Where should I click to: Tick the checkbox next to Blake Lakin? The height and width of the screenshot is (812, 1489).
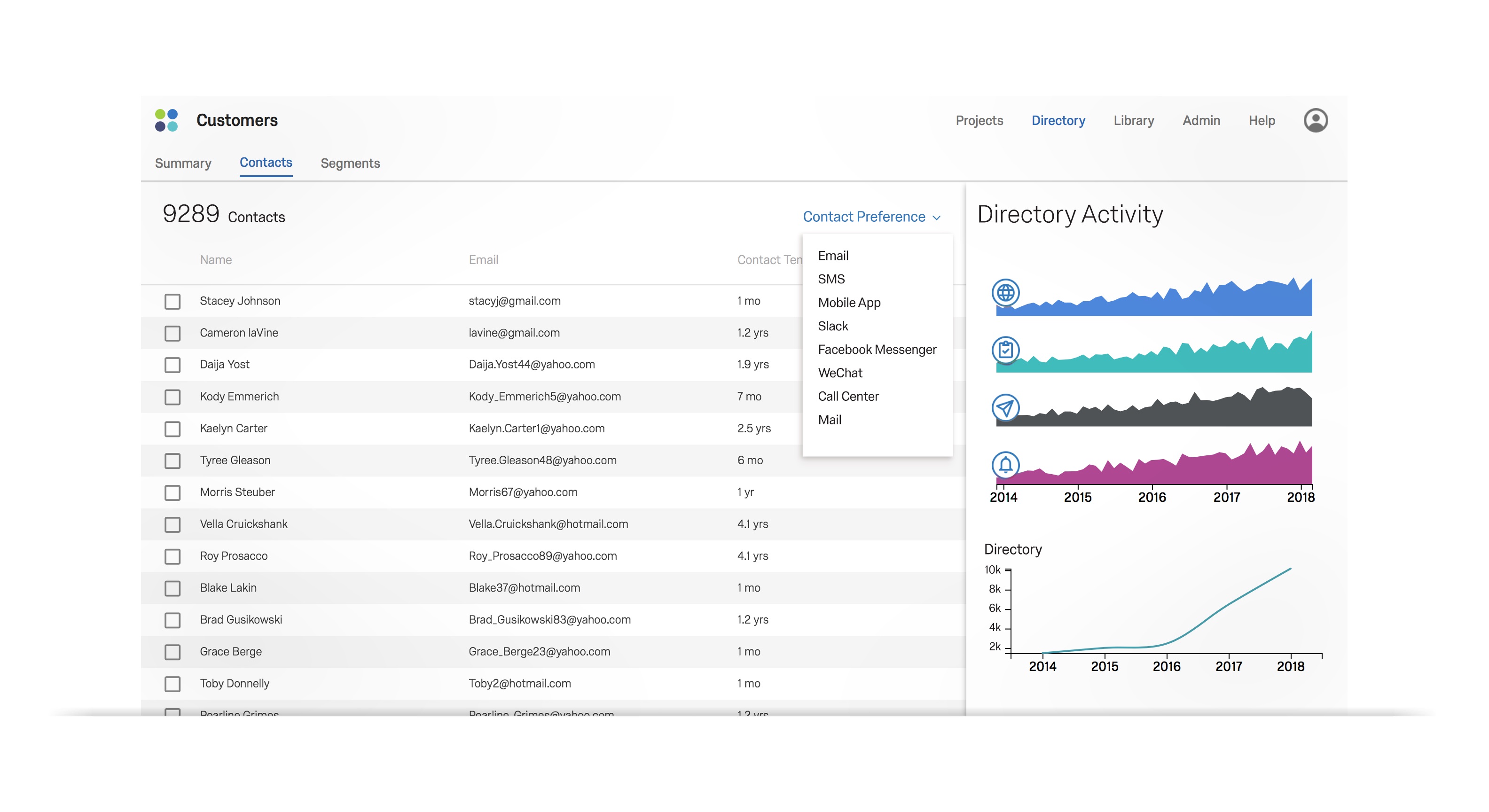[x=172, y=588]
